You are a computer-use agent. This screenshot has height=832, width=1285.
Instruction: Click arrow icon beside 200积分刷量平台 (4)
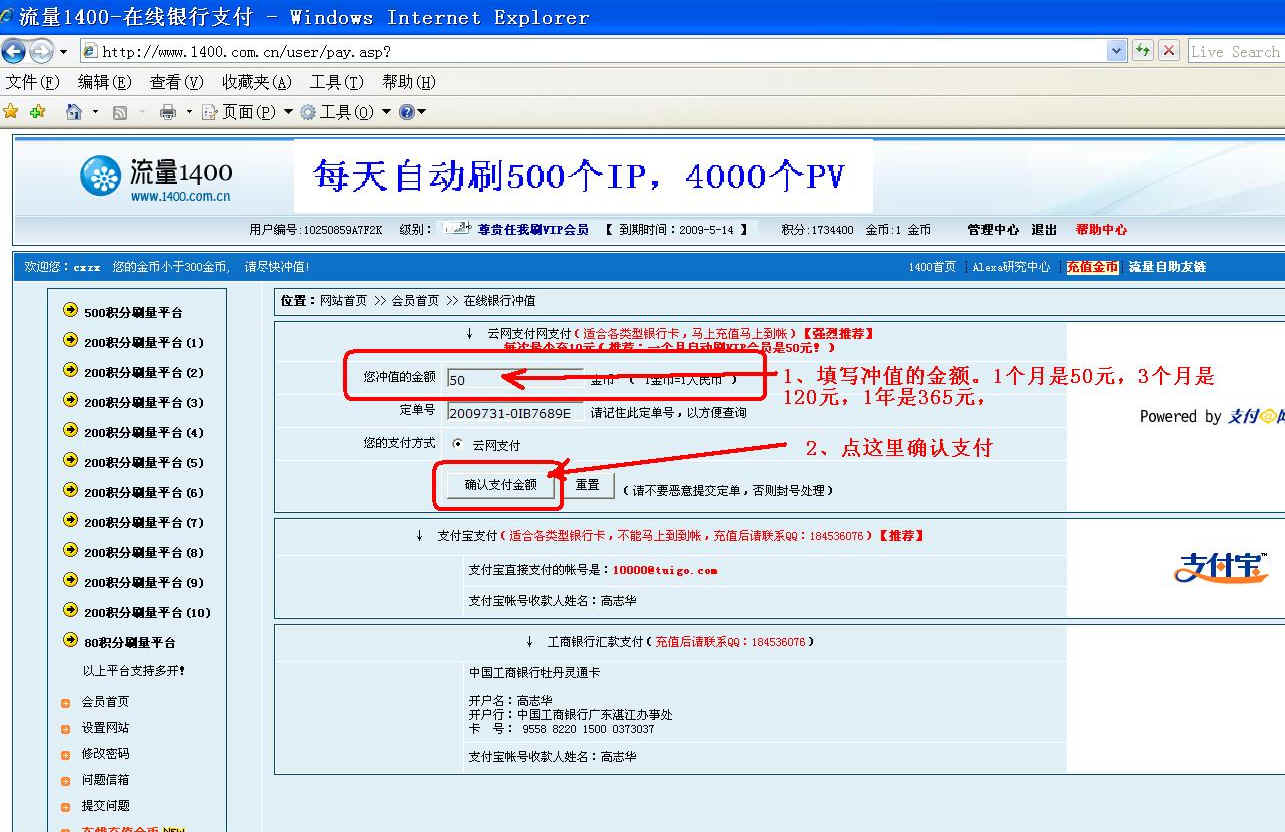[70, 430]
